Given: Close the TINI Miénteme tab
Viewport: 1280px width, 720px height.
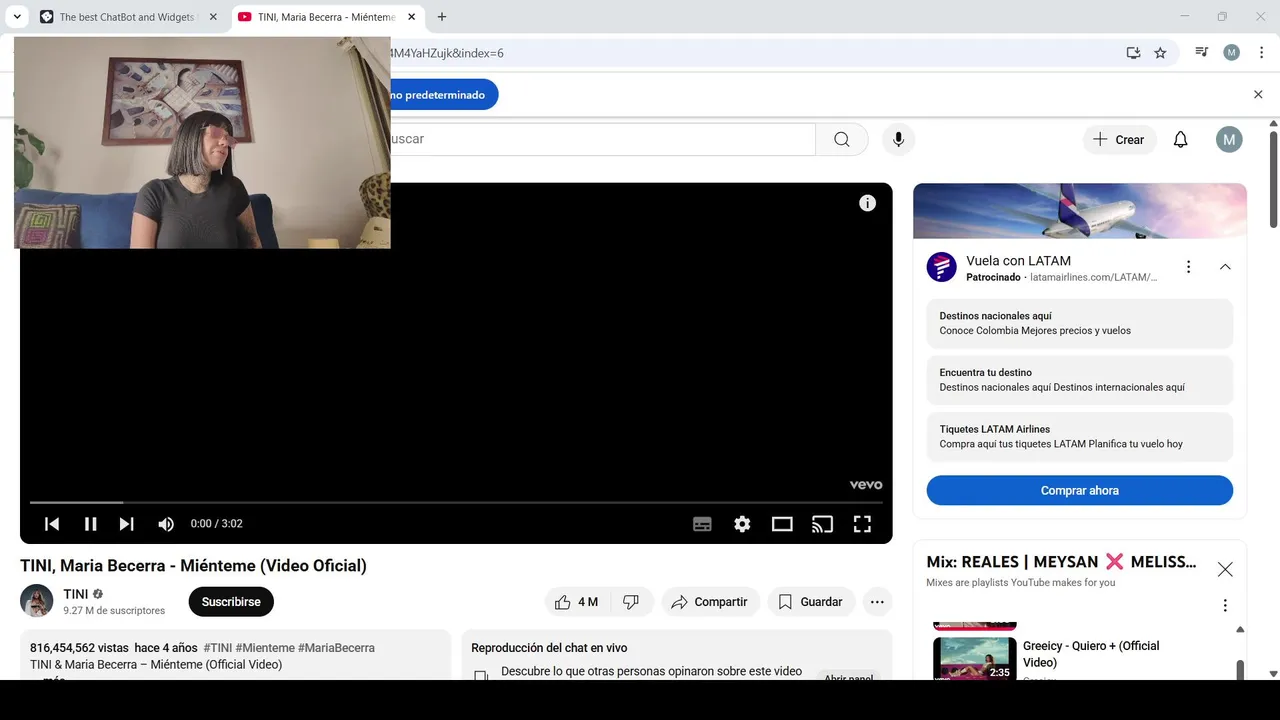Looking at the screenshot, I should (411, 17).
